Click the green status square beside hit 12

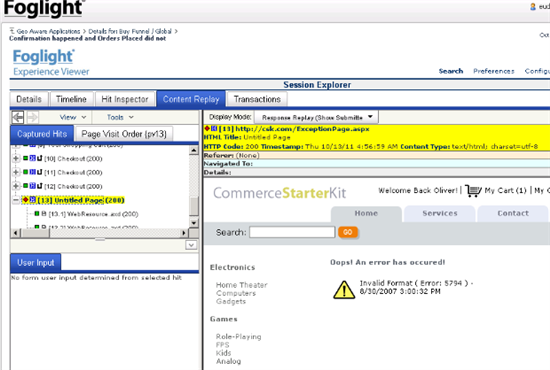click(26, 186)
